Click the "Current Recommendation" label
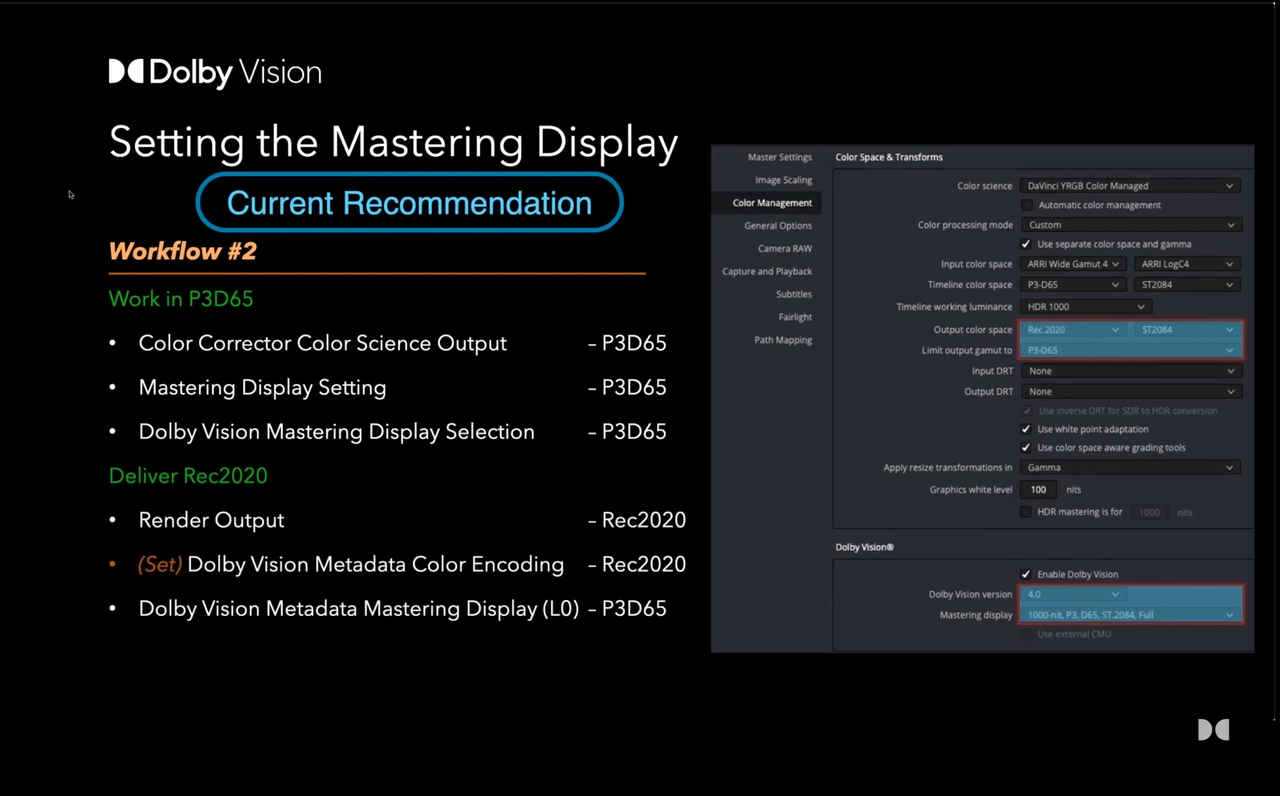Image resolution: width=1280 pixels, height=796 pixels. (409, 203)
